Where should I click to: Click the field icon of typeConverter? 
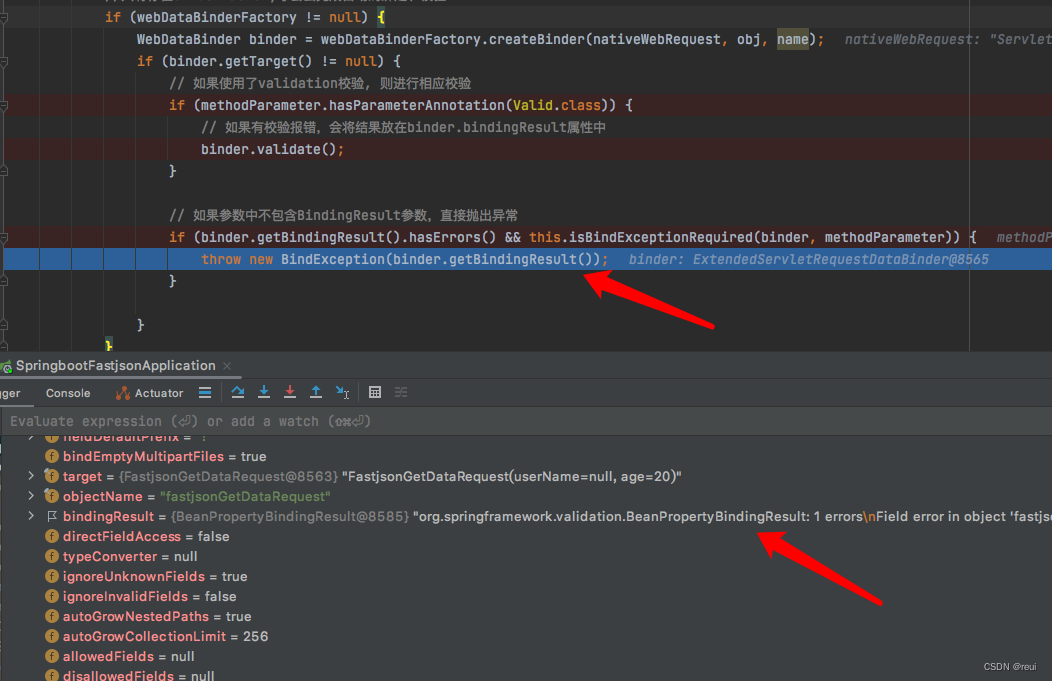52,556
